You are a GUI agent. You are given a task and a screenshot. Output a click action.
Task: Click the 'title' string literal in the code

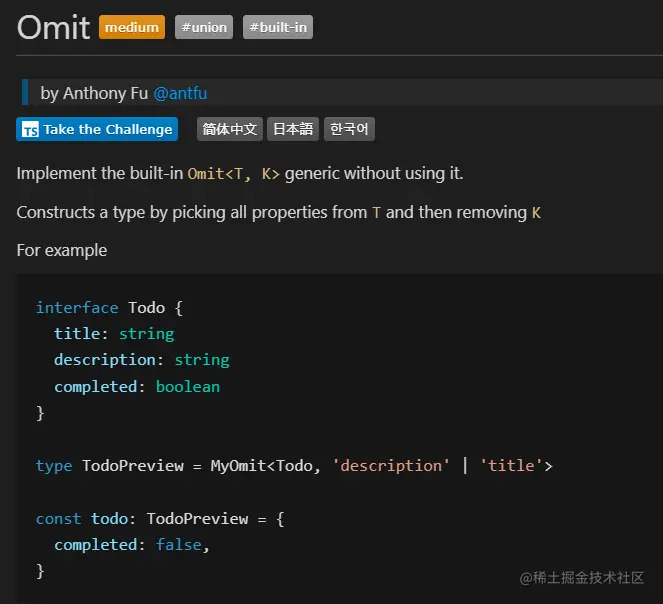click(511, 465)
